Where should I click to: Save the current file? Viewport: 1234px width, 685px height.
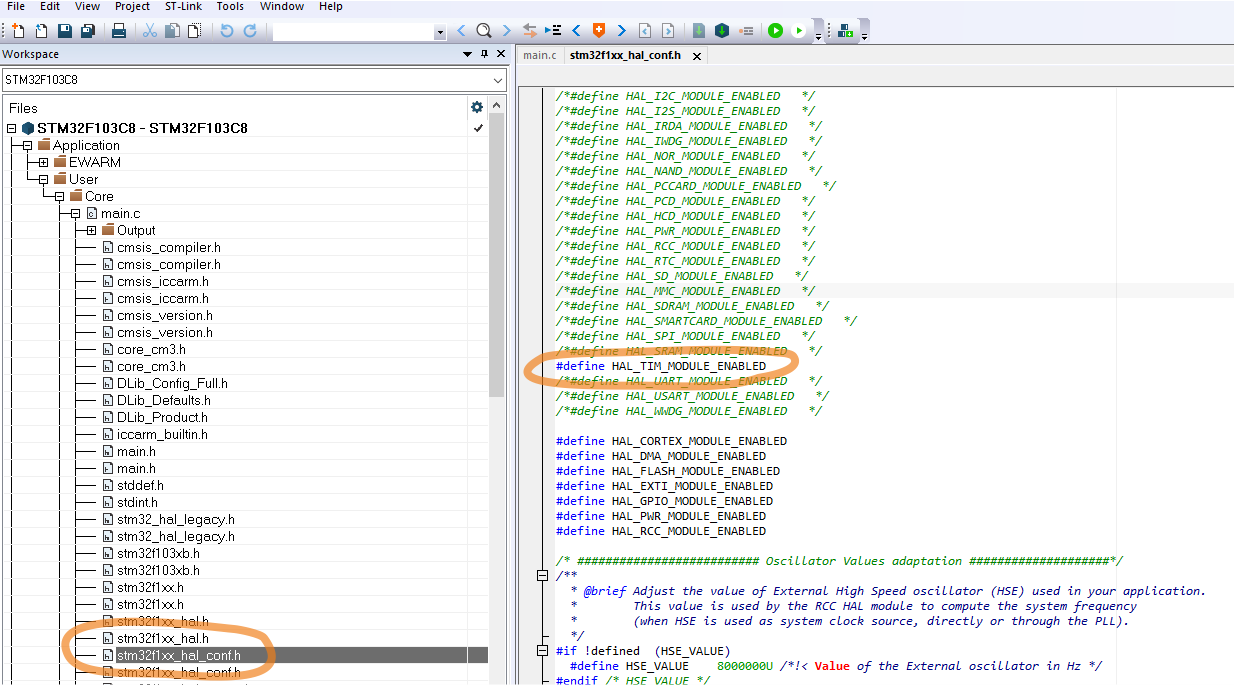(x=64, y=31)
